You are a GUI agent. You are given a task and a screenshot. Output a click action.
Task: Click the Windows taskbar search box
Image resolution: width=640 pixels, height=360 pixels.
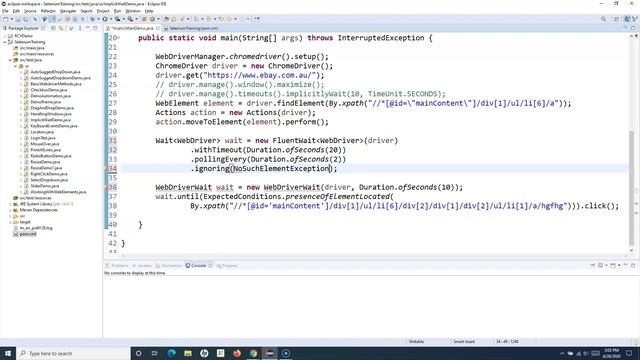click(x=73, y=353)
